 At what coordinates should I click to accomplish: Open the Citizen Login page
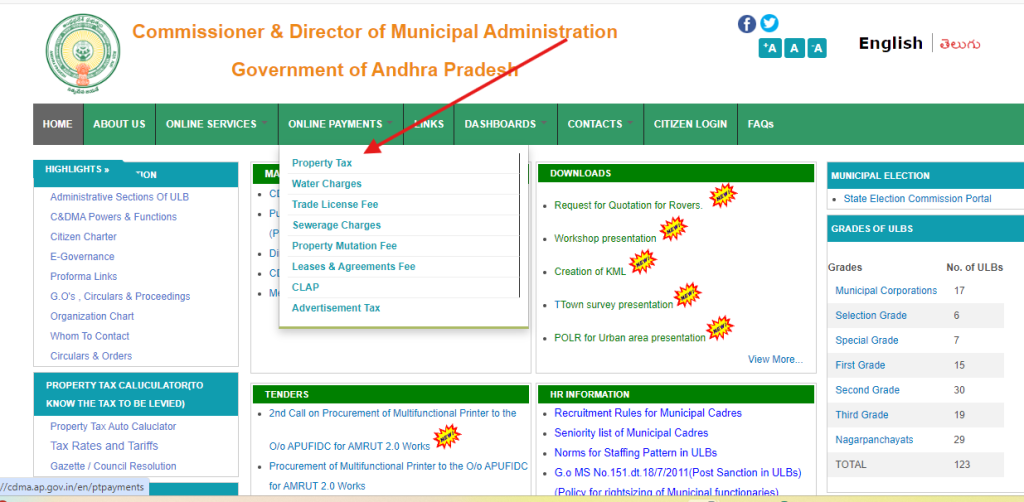pos(690,124)
